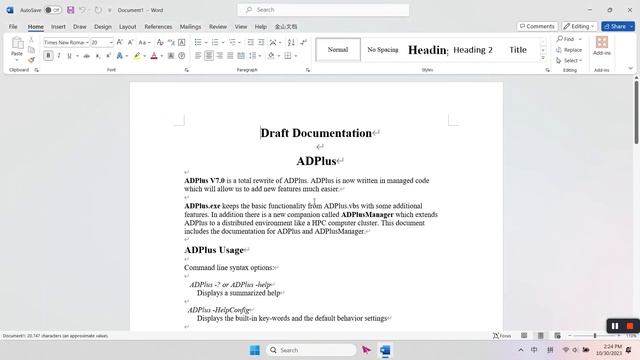Image resolution: width=640 pixels, height=360 pixels.
Task: Click the Copy icon in Clipboard
Action: tap(31, 50)
